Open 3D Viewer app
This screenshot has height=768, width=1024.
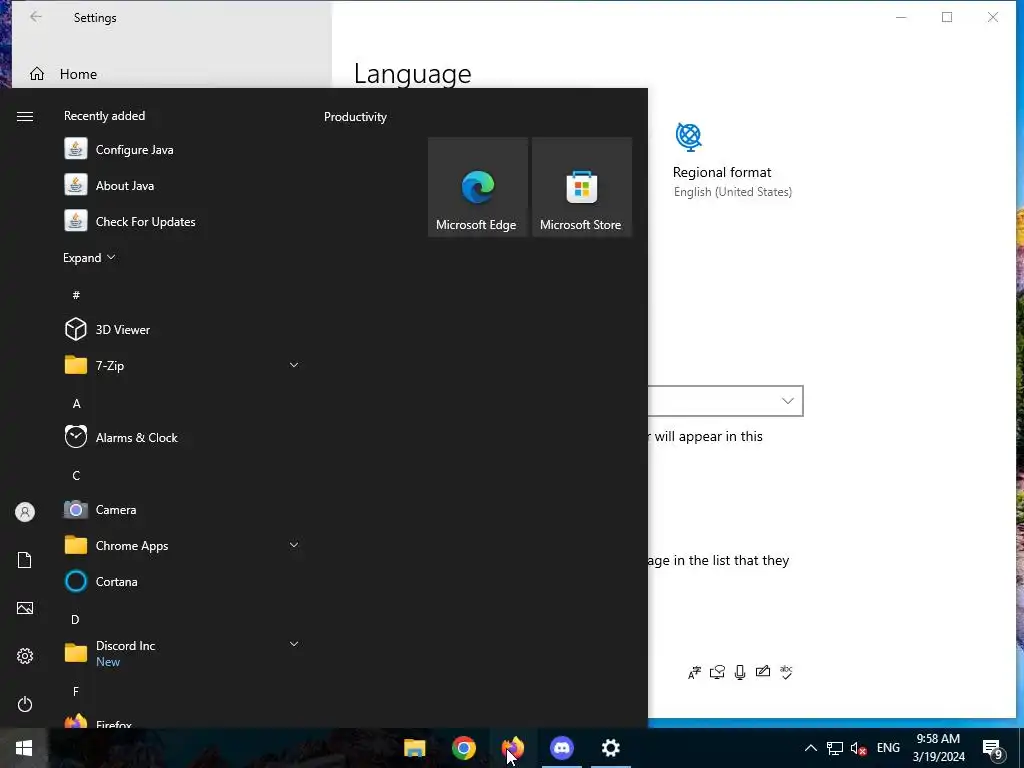182,329
